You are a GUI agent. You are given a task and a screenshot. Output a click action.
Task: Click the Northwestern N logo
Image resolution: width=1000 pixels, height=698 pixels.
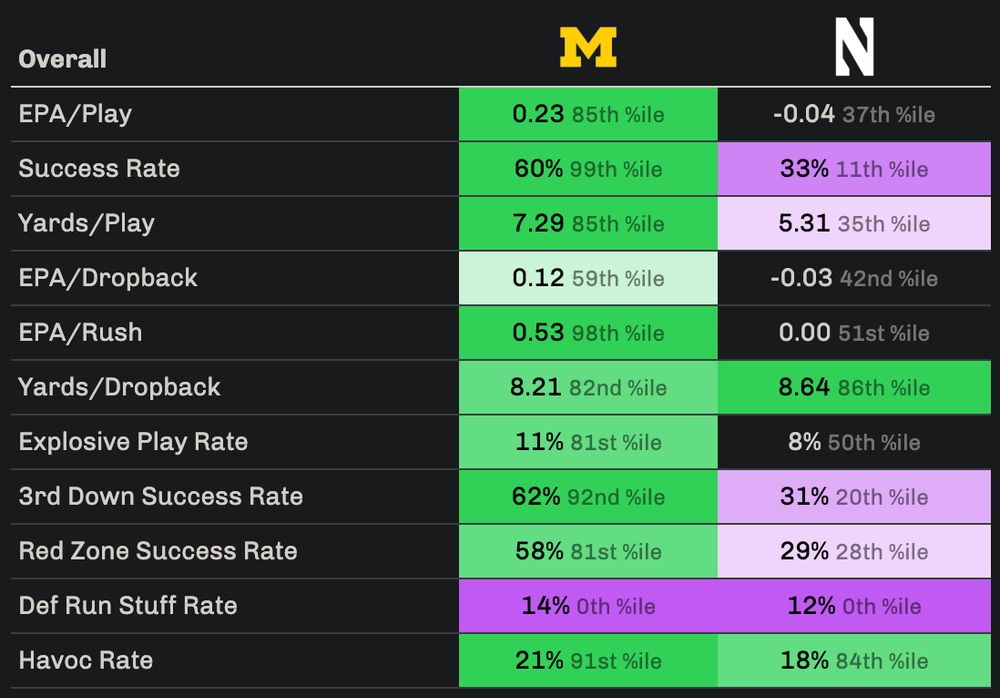coord(854,48)
